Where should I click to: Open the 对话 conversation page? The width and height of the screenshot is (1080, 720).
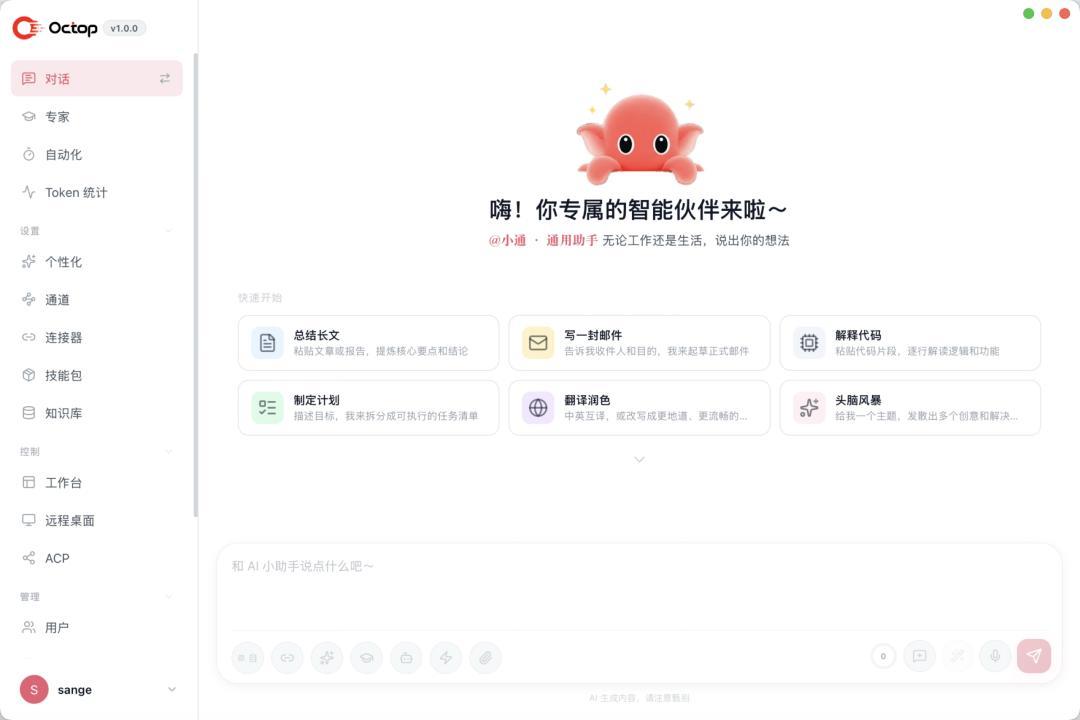(96, 79)
